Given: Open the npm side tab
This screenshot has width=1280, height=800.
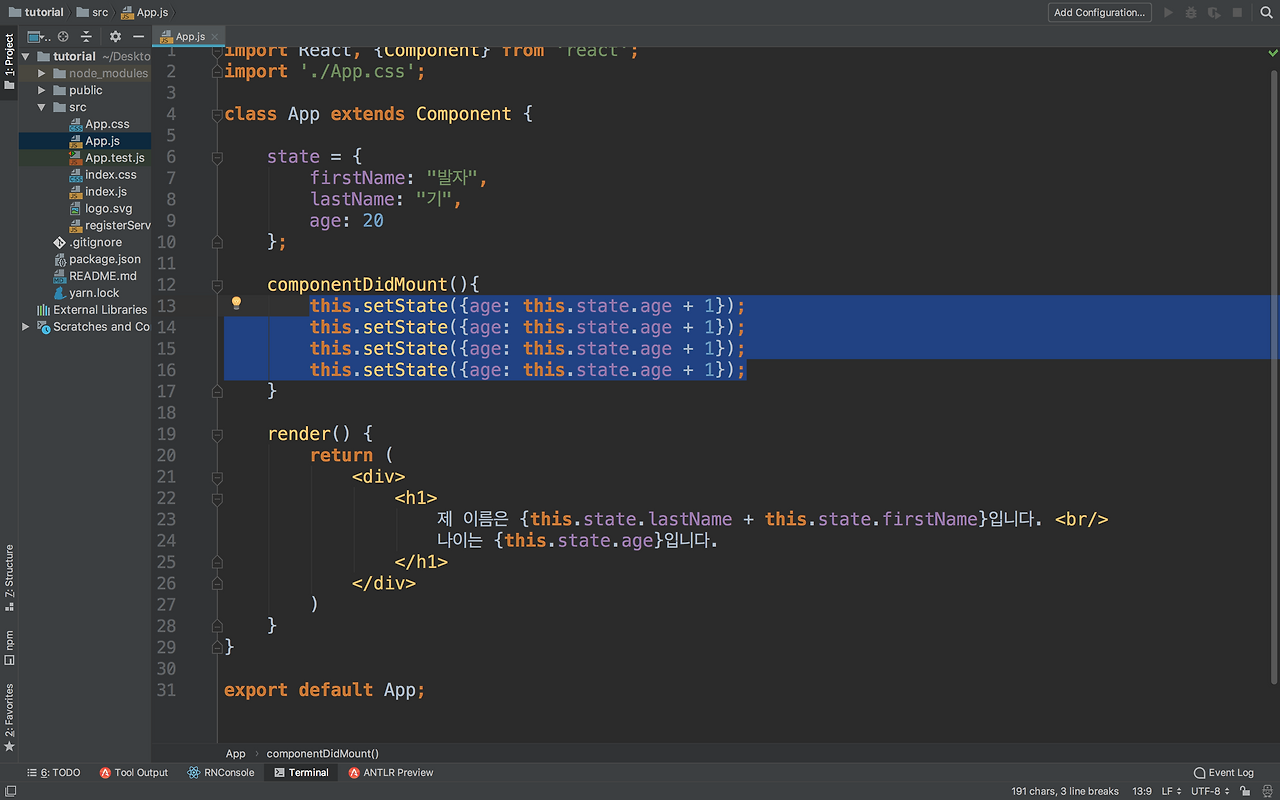Looking at the screenshot, I should (x=9, y=646).
